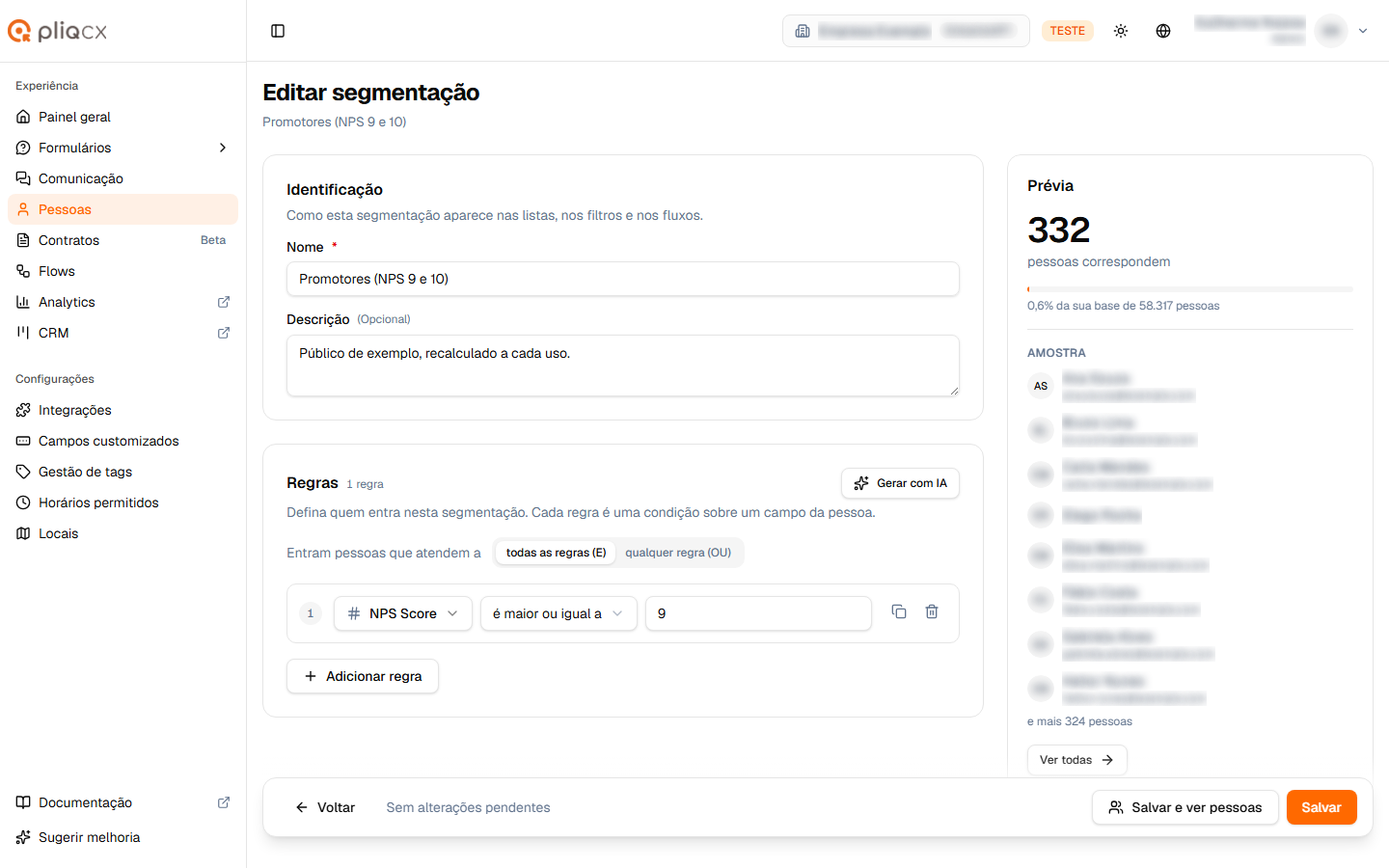Open CRM external link icon

click(x=224, y=333)
